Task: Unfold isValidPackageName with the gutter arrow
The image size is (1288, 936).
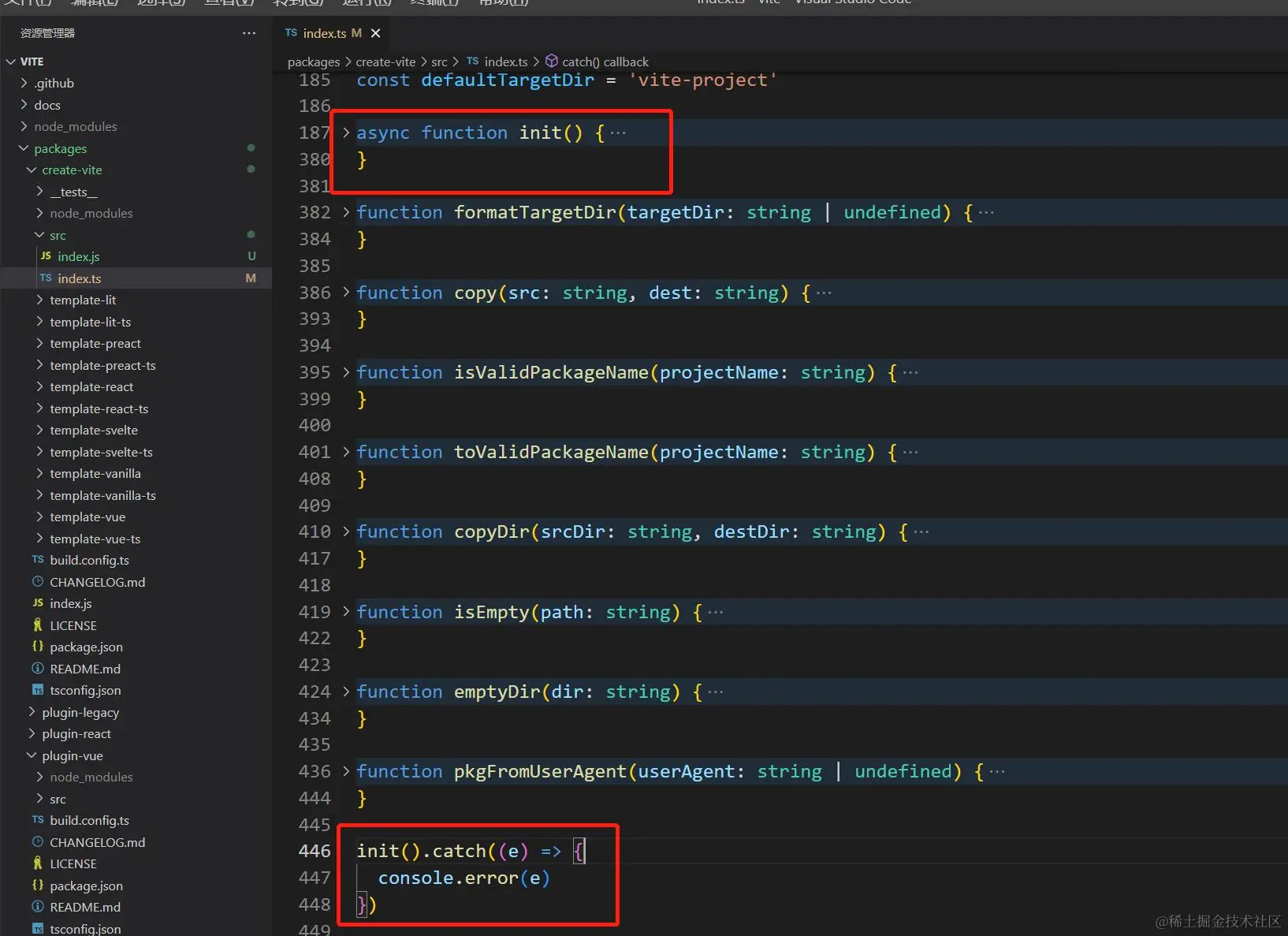Action: 346,372
